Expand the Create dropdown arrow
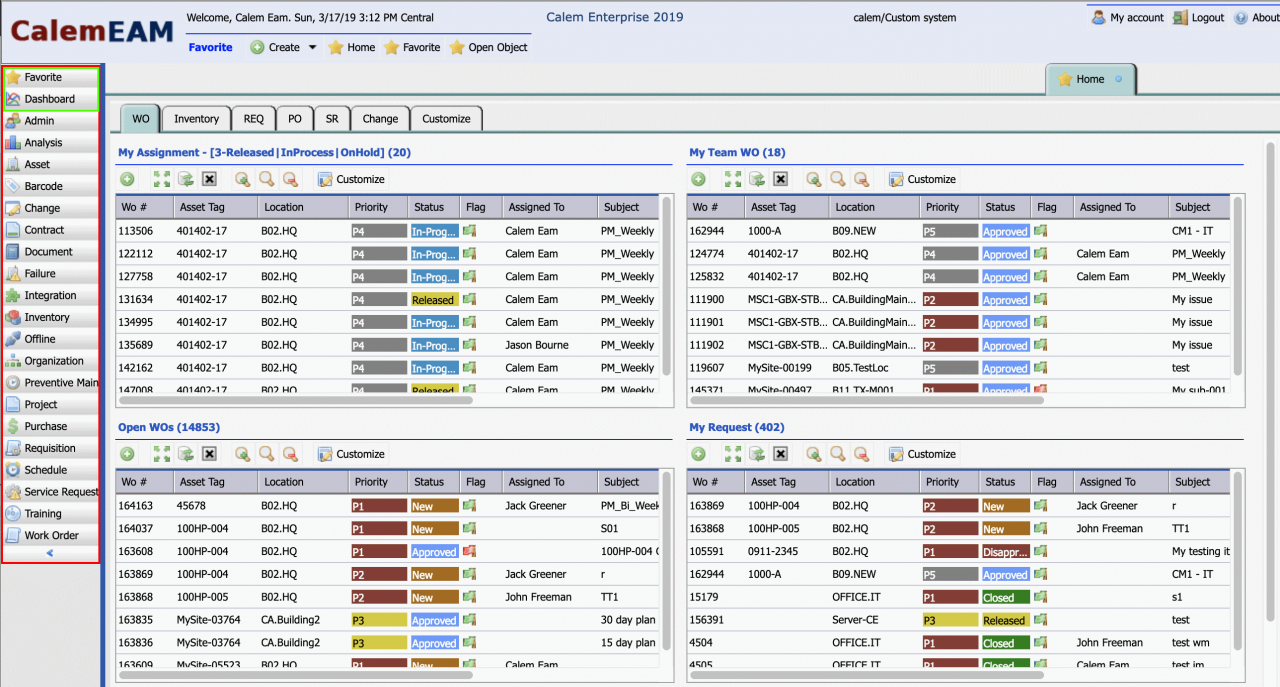This screenshot has width=1280, height=687. (x=312, y=47)
